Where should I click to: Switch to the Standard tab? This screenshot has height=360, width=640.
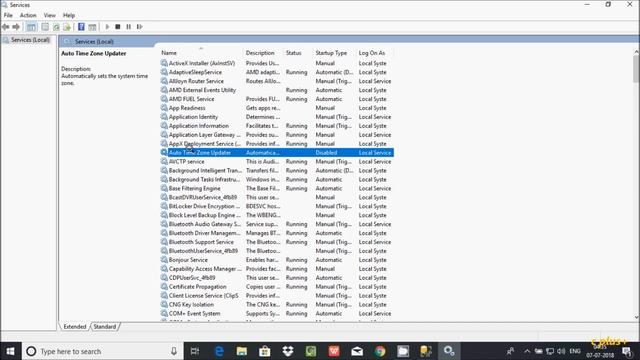(x=104, y=327)
